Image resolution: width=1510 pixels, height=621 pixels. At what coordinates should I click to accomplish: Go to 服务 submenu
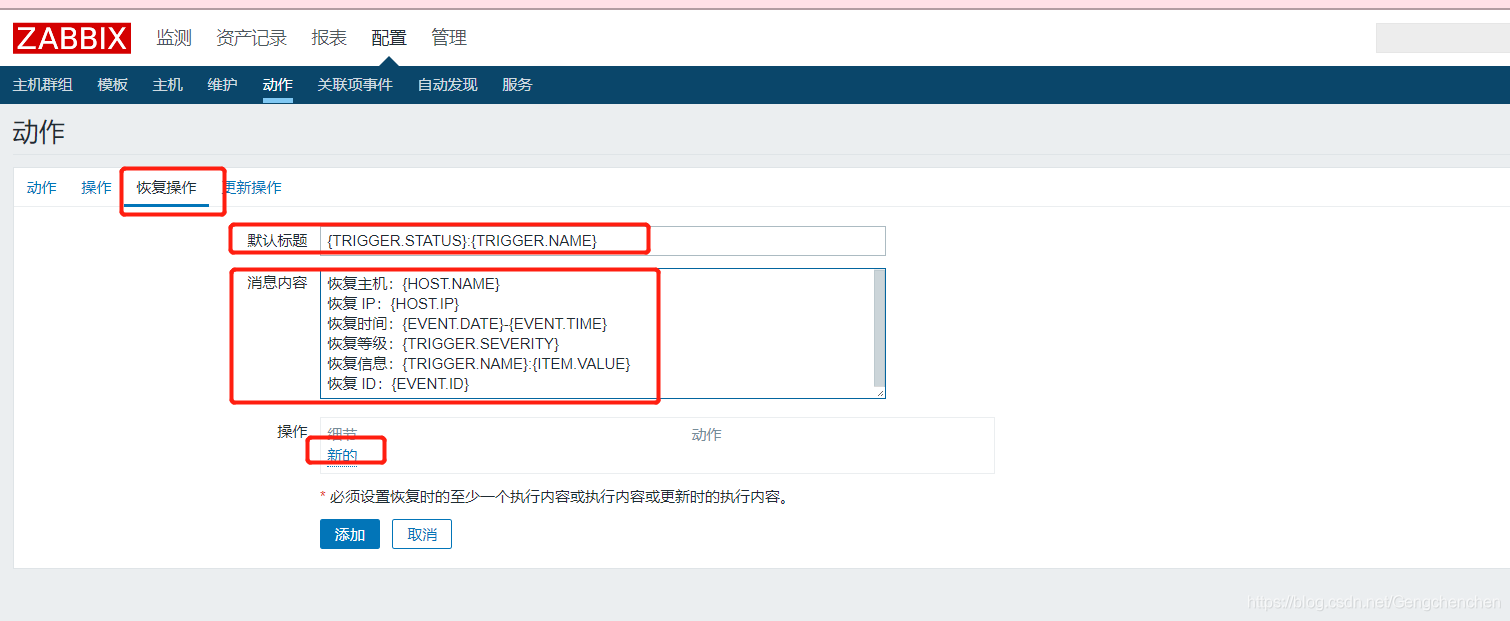[518, 85]
